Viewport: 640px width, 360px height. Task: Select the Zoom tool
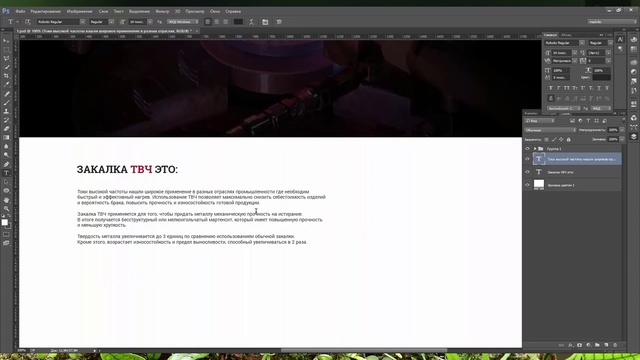[x=6, y=209]
